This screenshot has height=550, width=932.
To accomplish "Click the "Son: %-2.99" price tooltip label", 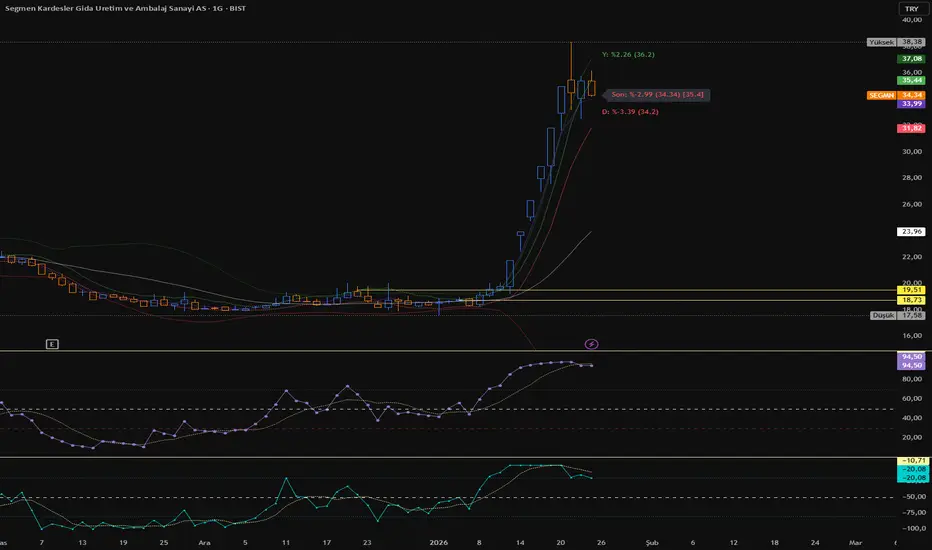I will point(655,94).
